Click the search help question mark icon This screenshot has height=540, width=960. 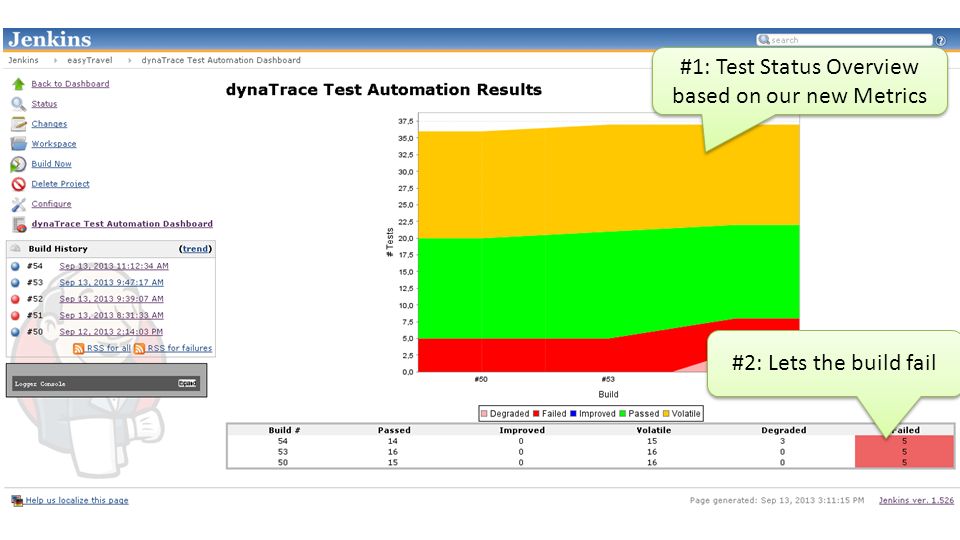(x=940, y=40)
